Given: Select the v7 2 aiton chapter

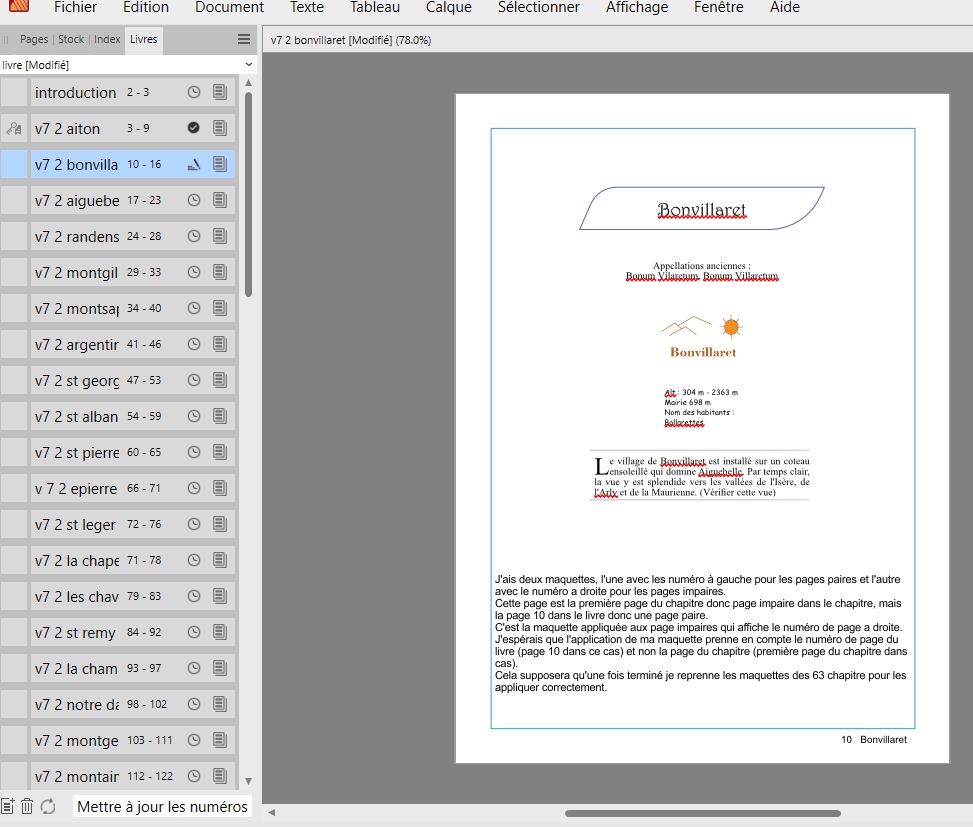Looking at the screenshot, I should coord(133,128).
